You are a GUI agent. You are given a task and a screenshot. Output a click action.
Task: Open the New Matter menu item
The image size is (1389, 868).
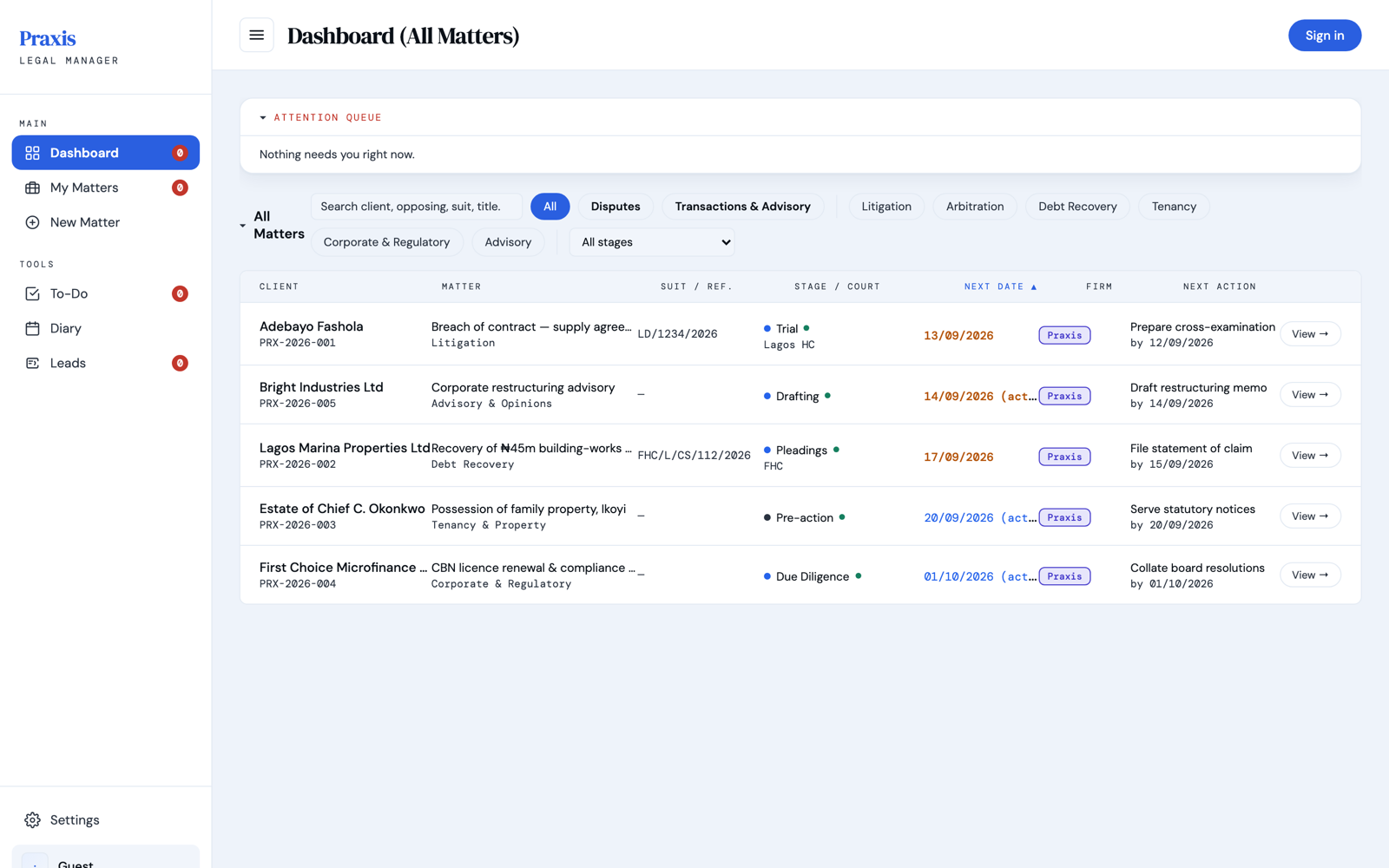[x=105, y=222]
